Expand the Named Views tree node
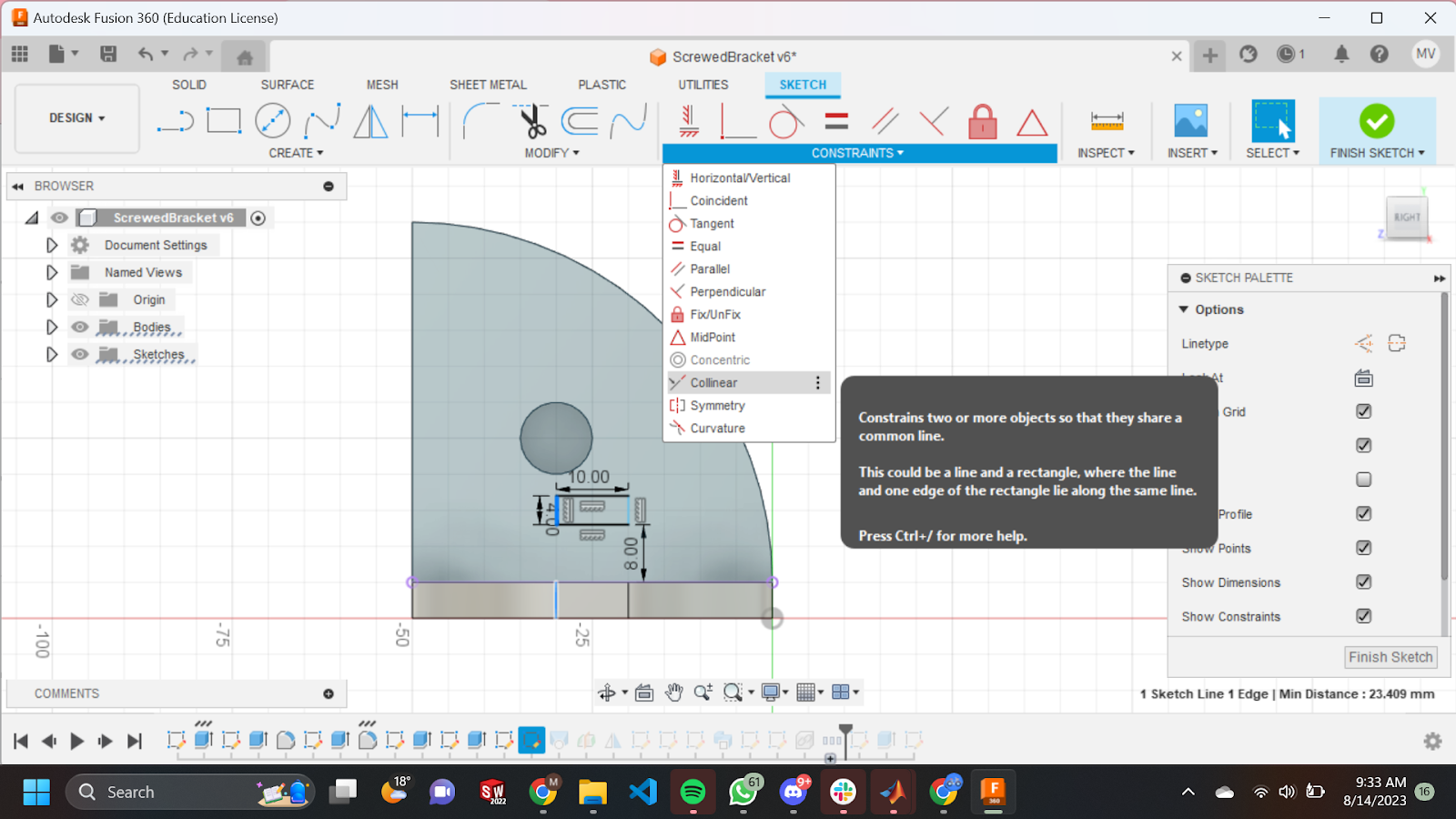The width and height of the screenshot is (1456, 819). pos(52,272)
